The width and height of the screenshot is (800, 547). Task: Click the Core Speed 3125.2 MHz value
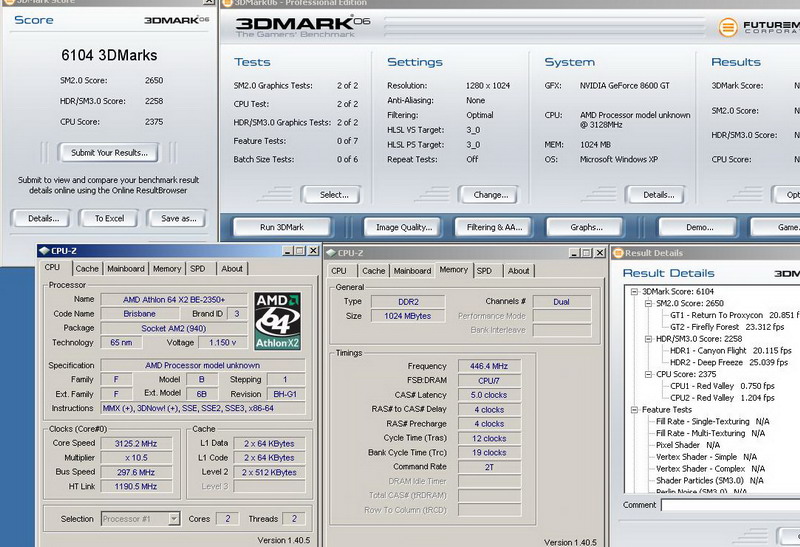[x=136, y=443]
